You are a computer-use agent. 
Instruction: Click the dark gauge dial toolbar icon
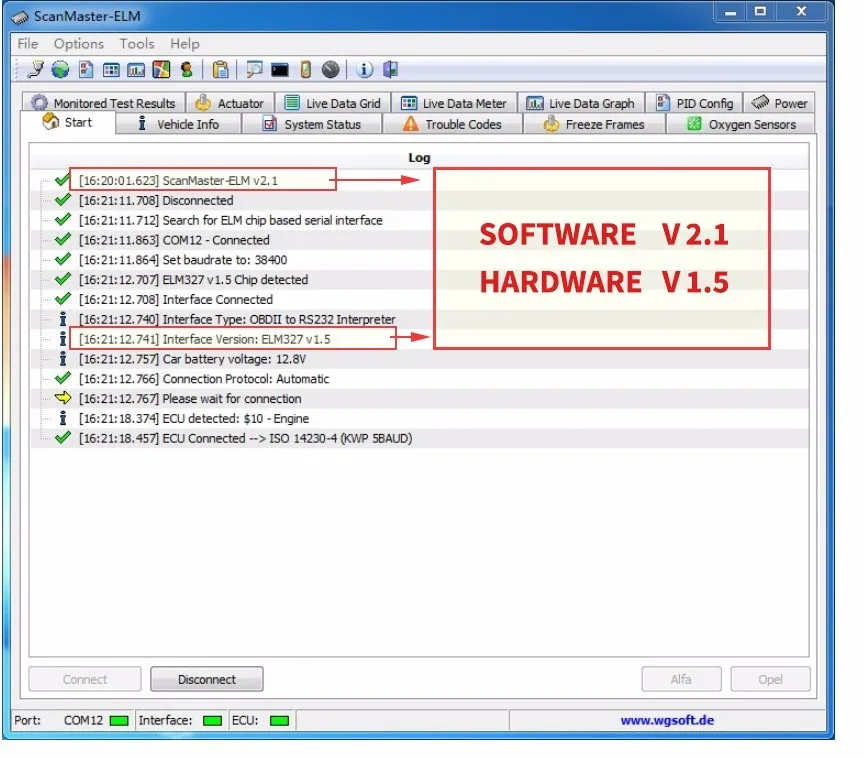coord(331,70)
